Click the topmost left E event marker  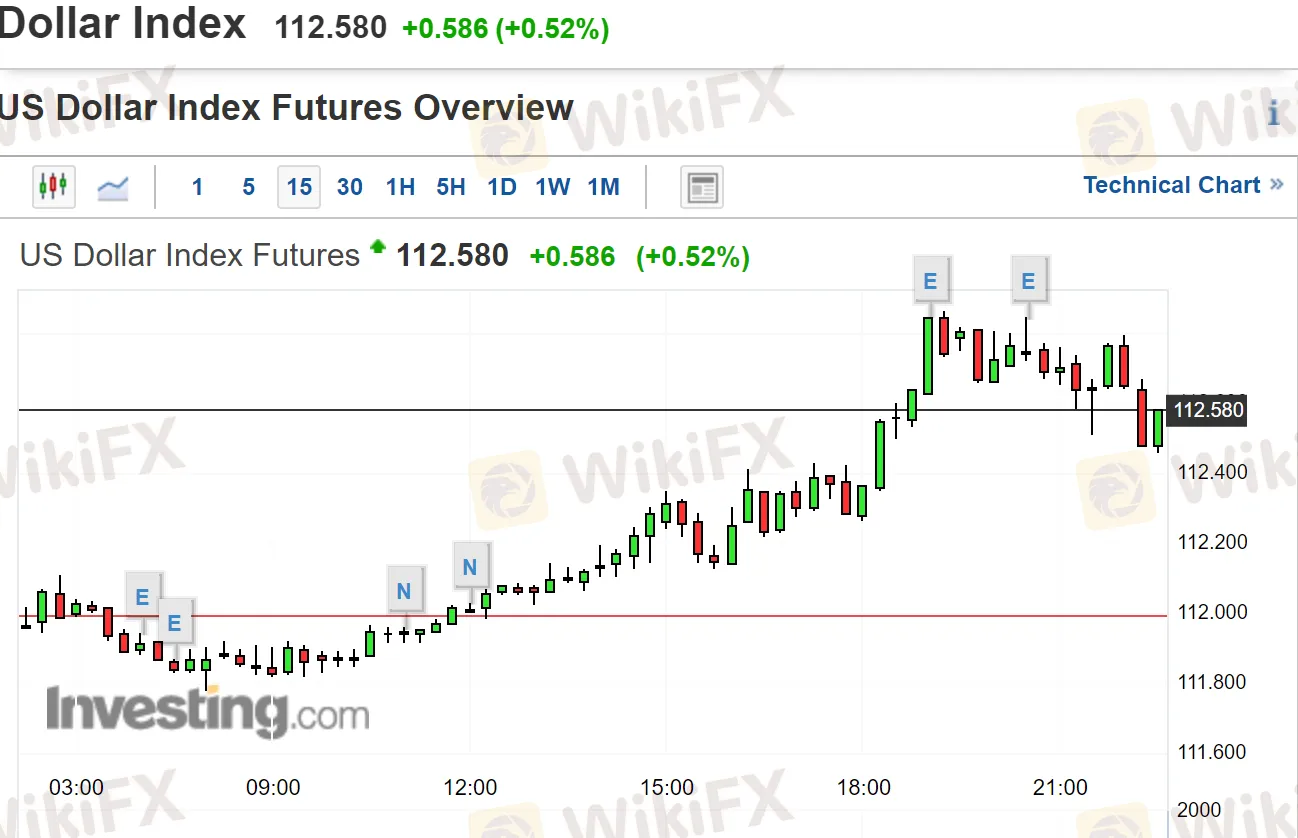coord(142,597)
